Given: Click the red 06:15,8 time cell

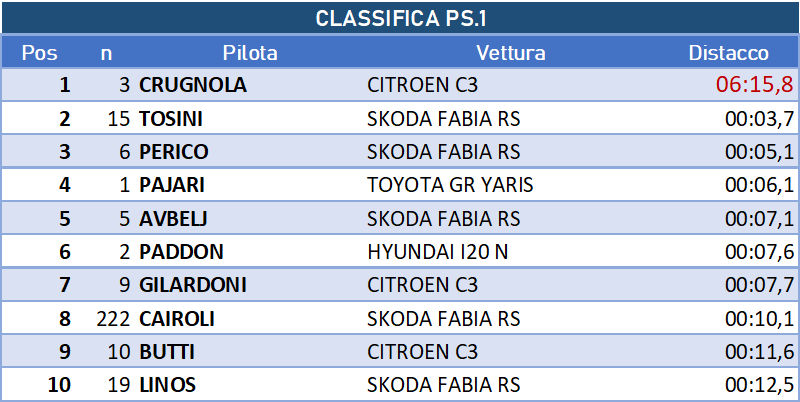Looking at the screenshot, I should pyautogui.click(x=755, y=85).
